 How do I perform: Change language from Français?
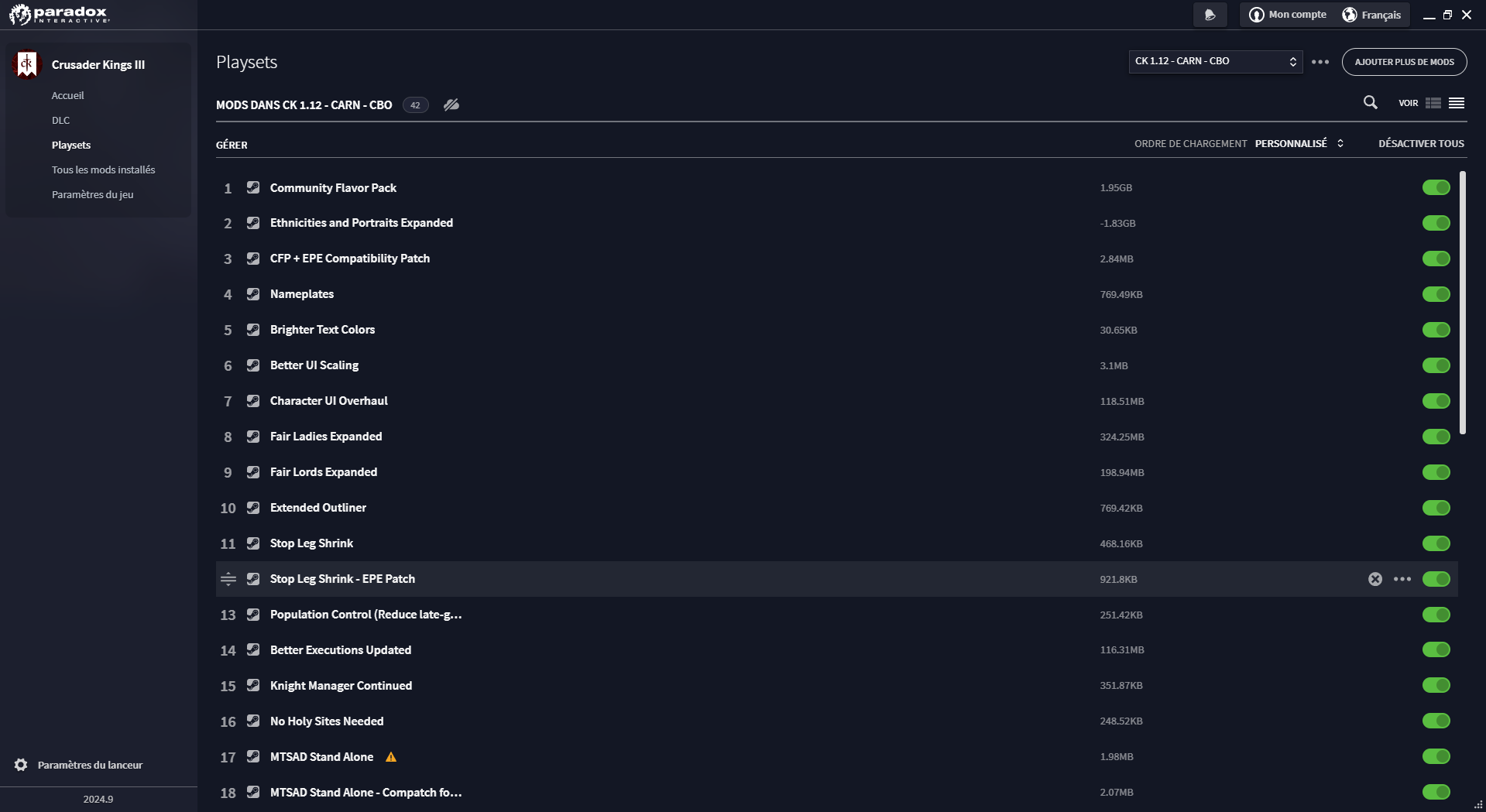[x=1371, y=15]
